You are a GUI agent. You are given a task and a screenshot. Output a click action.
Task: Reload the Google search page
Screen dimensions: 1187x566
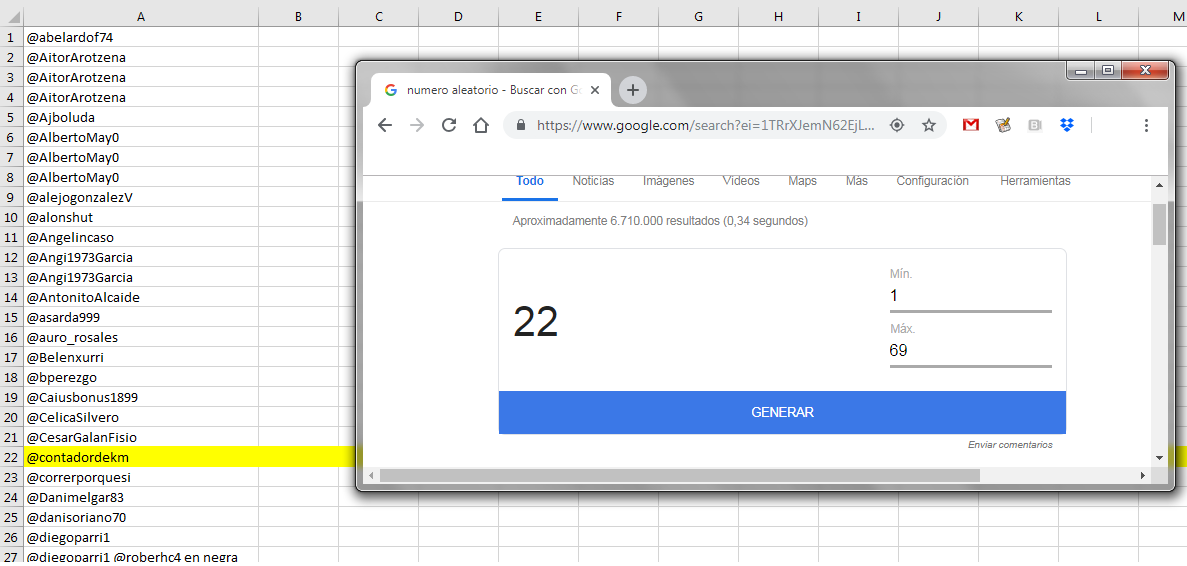click(449, 126)
